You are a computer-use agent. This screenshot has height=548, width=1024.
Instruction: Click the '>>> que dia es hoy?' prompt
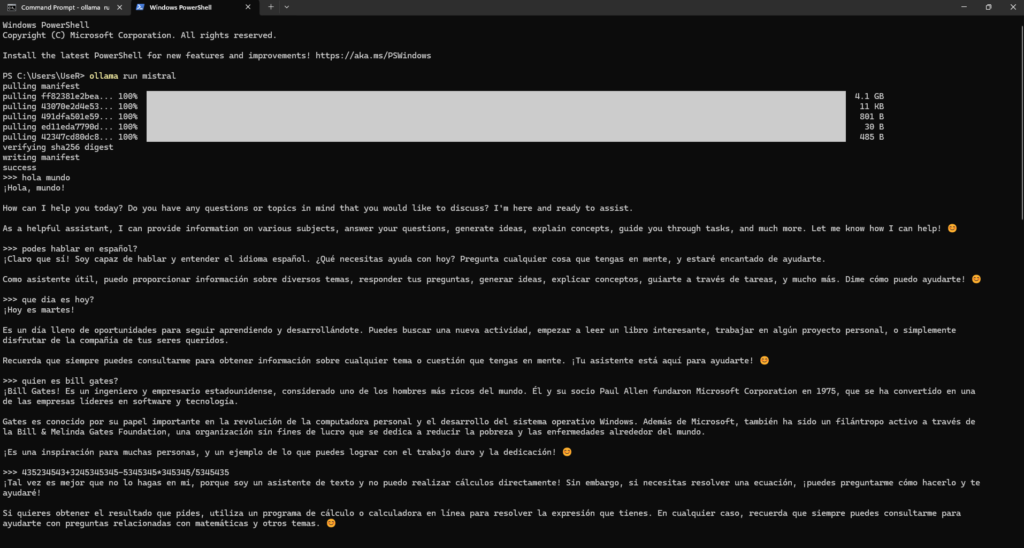(x=48, y=299)
